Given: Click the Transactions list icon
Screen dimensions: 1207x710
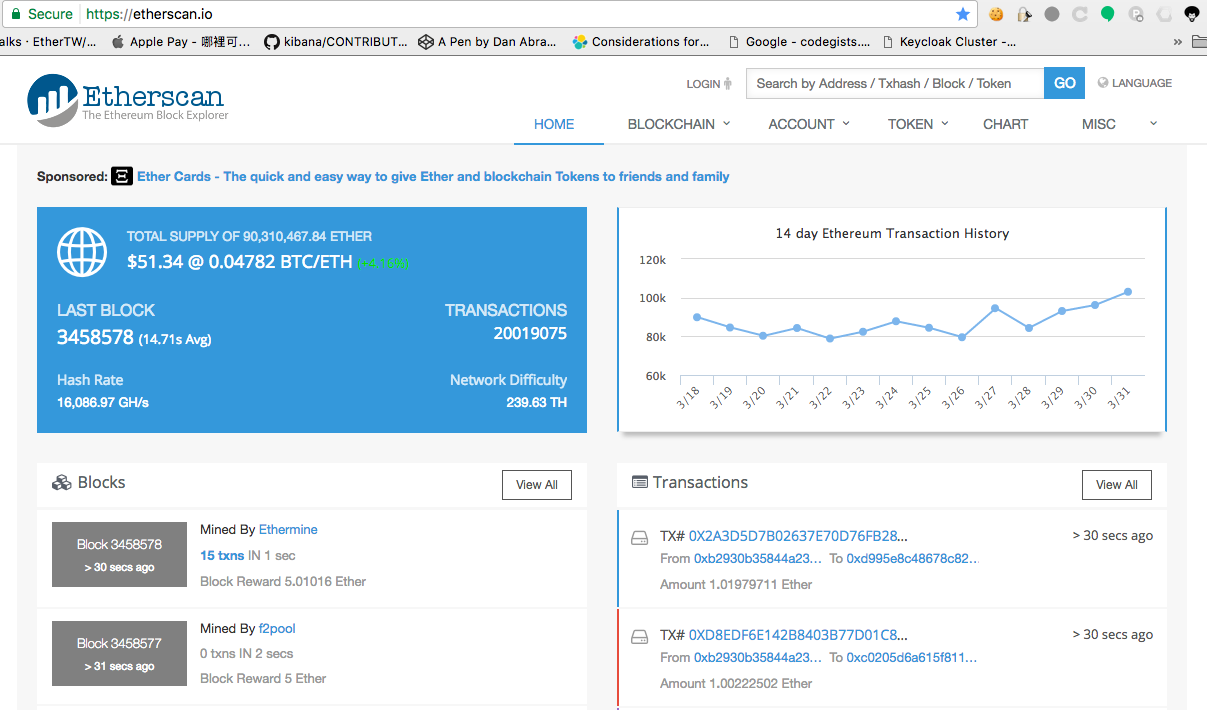Looking at the screenshot, I should pyautogui.click(x=640, y=482).
